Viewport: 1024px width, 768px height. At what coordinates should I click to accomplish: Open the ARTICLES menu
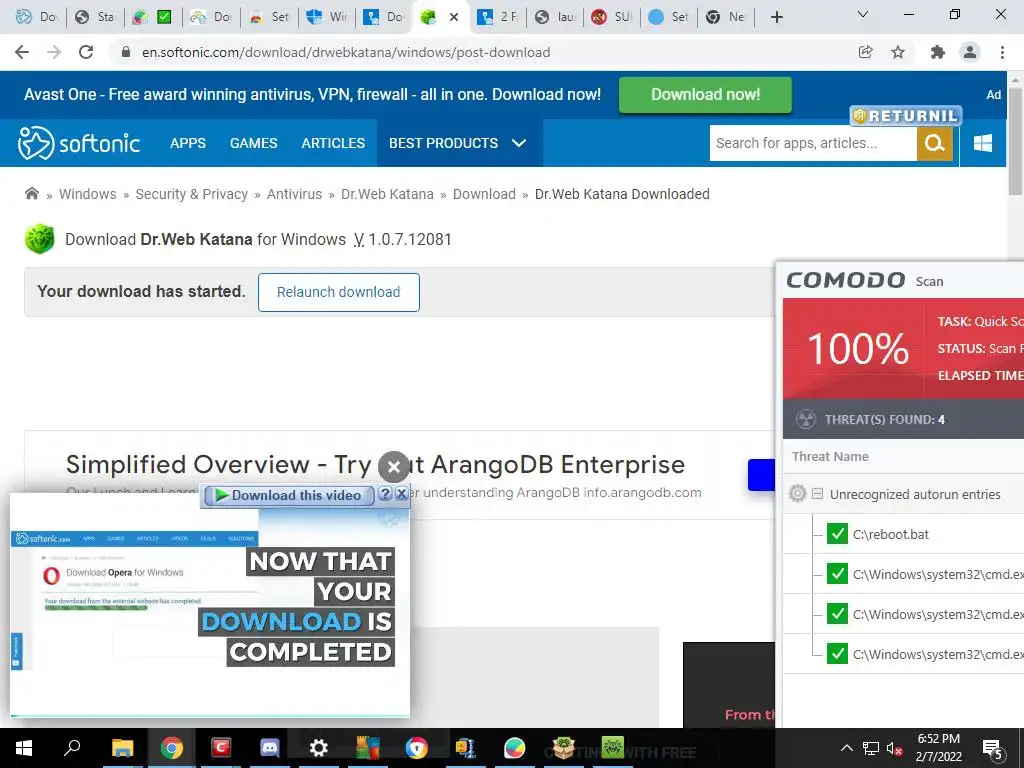coord(333,143)
